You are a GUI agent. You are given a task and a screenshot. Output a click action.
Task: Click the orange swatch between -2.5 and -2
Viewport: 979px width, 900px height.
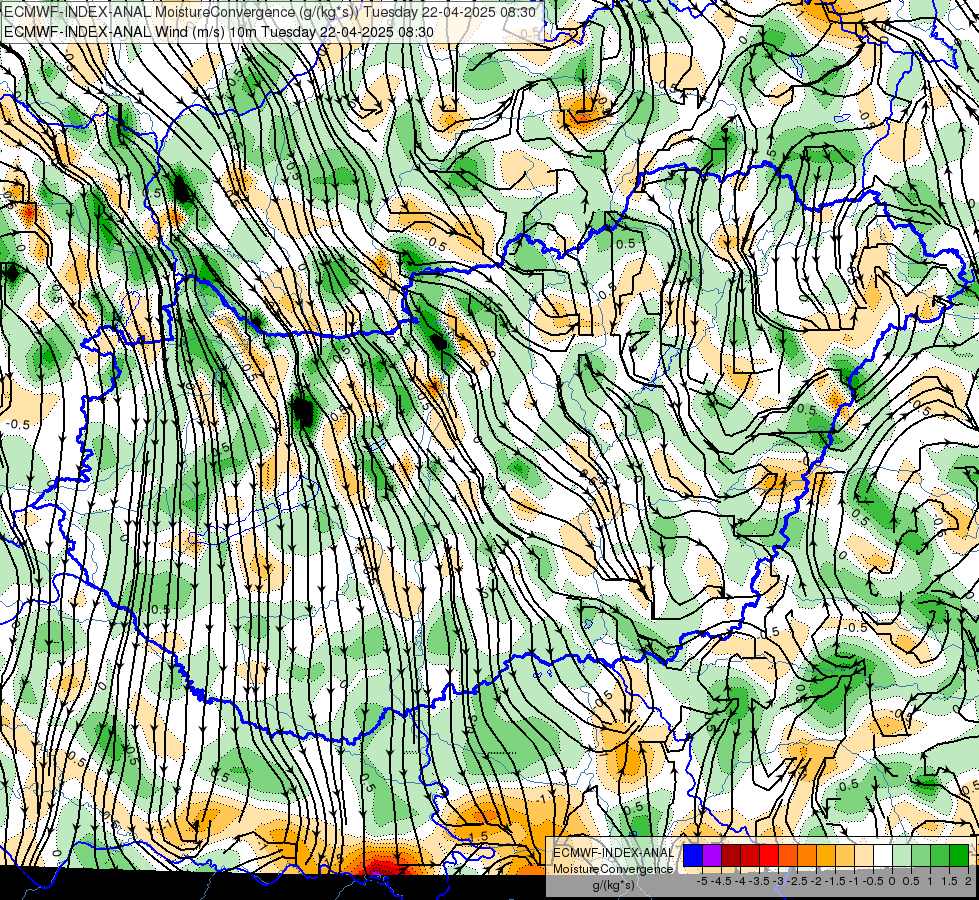[x=807, y=855]
